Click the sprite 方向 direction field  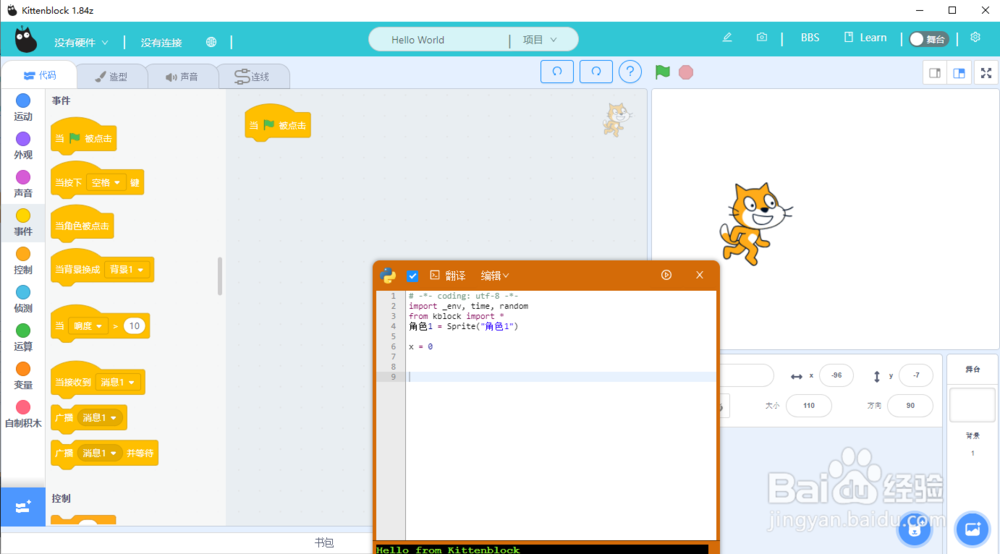point(910,405)
